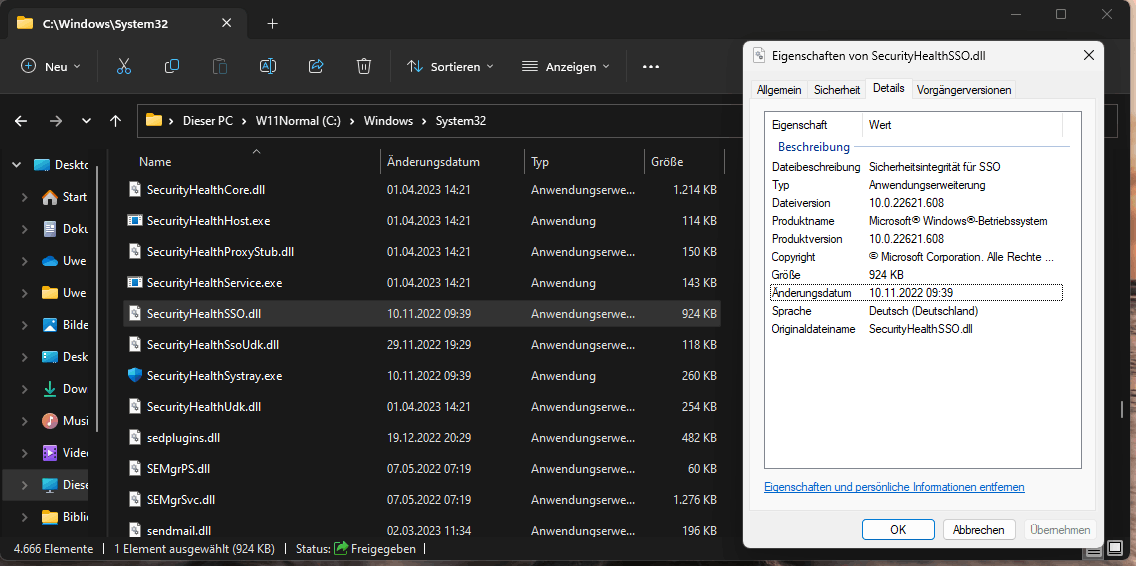Expand the Start sidebar item
The height and width of the screenshot is (566, 1136).
tap(25, 197)
